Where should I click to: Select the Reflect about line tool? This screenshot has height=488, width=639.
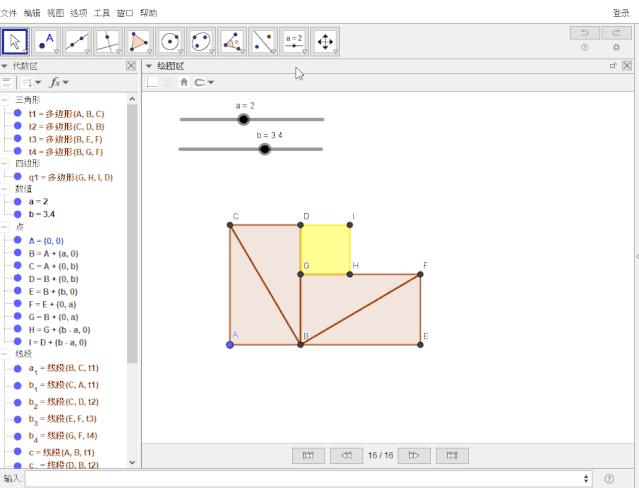tap(263, 42)
